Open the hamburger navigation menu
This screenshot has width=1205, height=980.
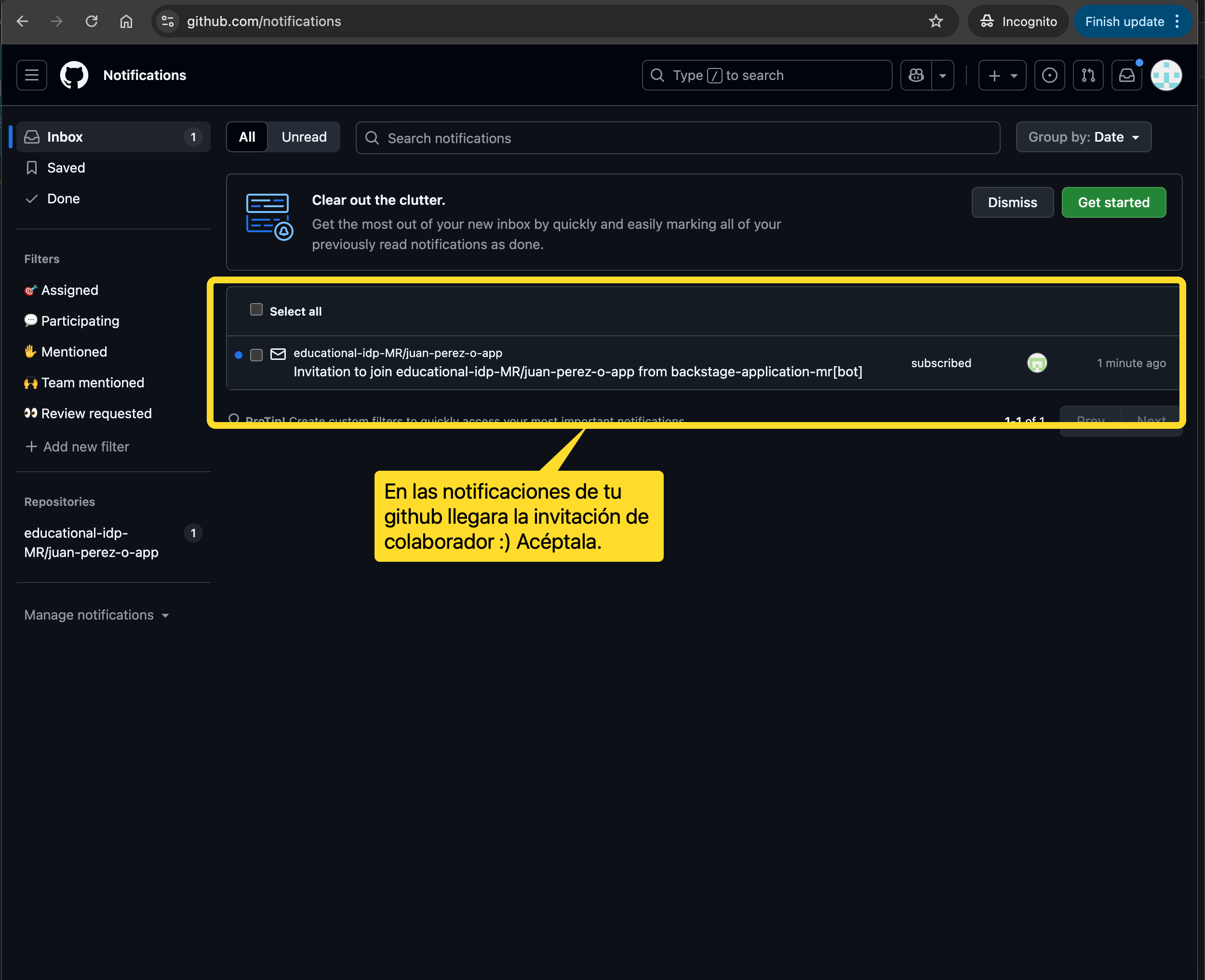tap(32, 75)
